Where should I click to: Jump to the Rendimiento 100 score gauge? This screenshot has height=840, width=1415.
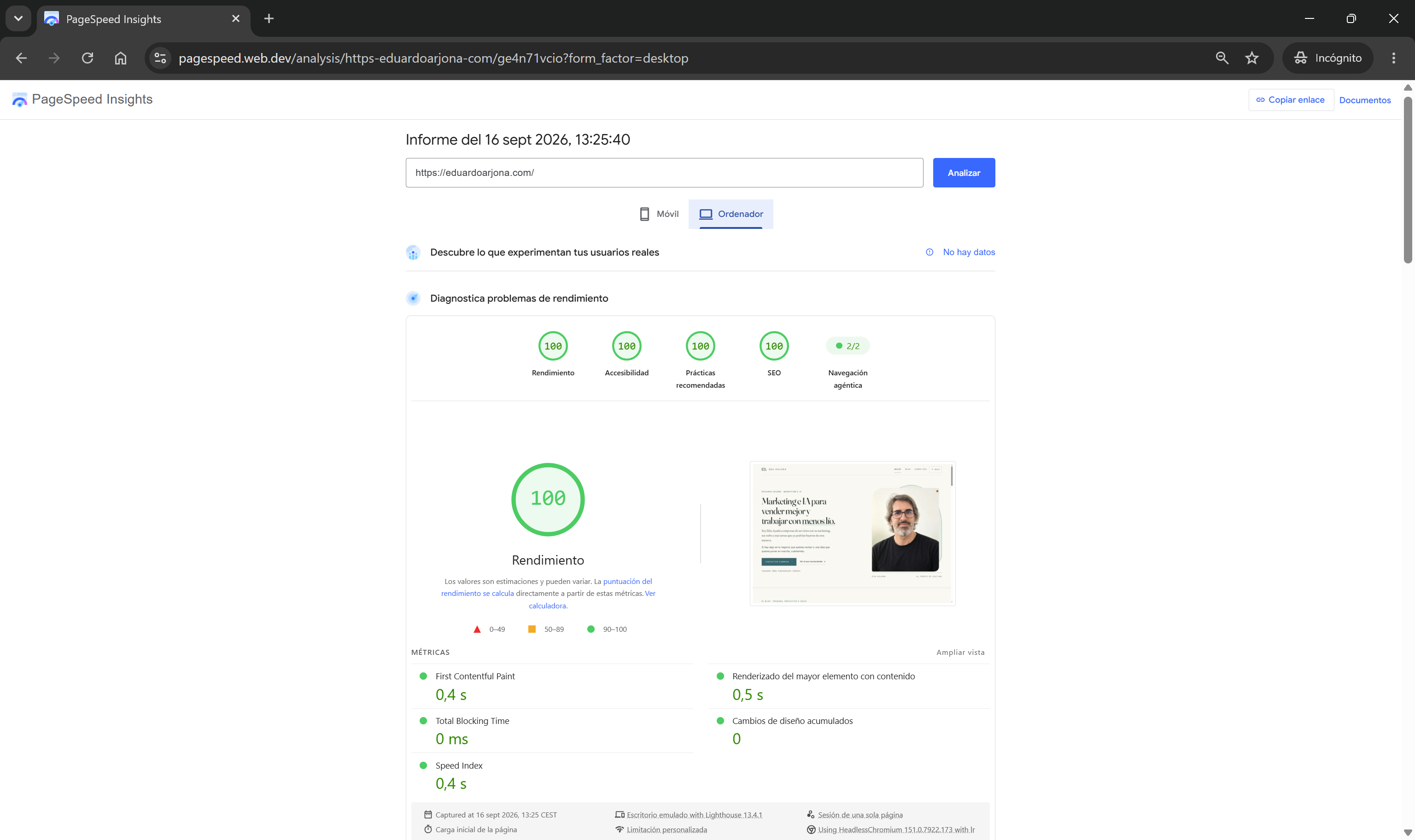point(553,346)
